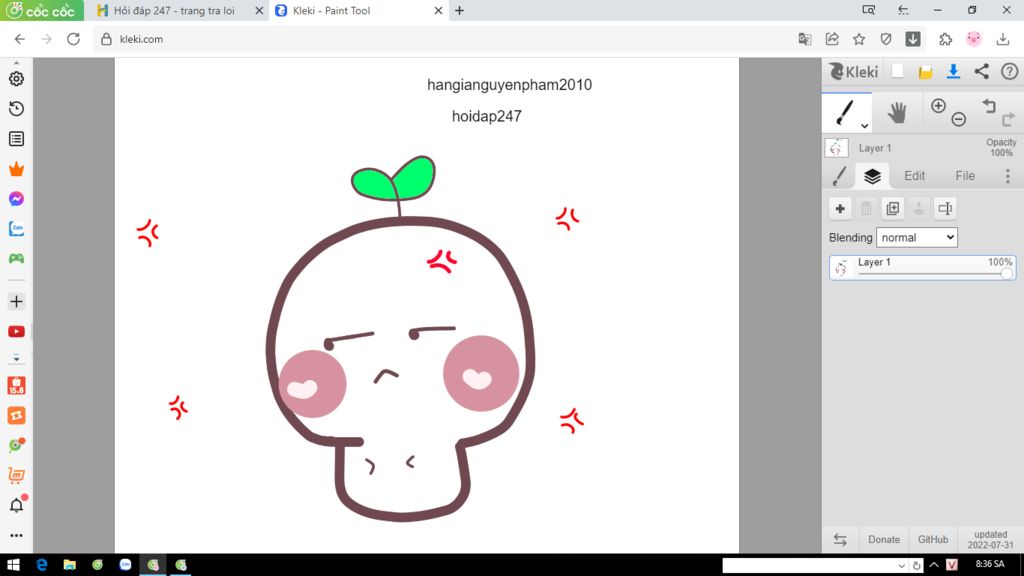Open browser downloads arrow
This screenshot has width=1024, height=576.
pos(1003,39)
